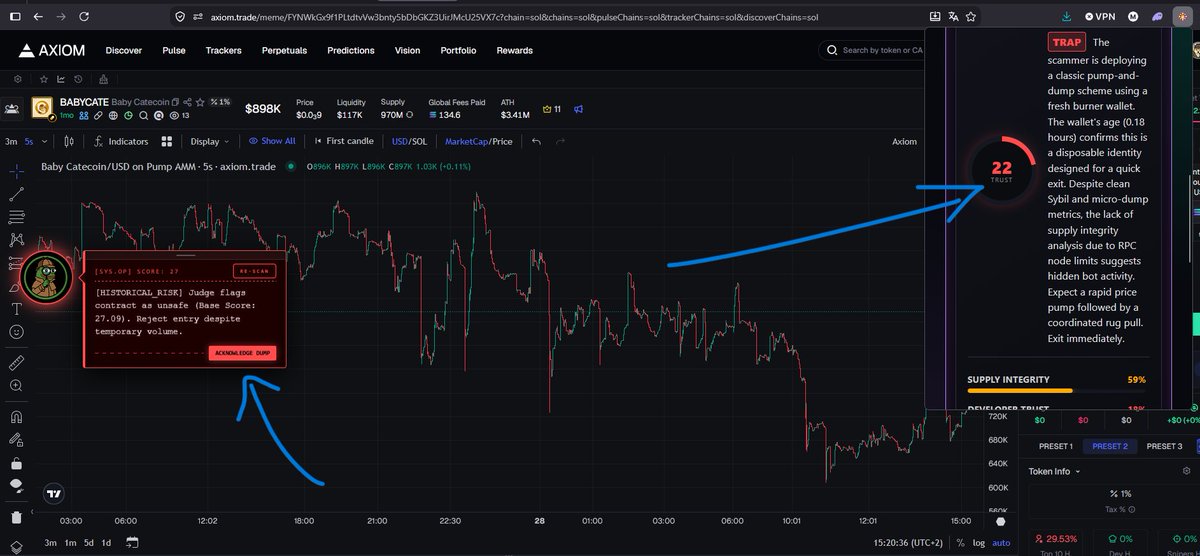Open the browser translate icon
This screenshot has height=556, width=1200.
click(x=953, y=17)
